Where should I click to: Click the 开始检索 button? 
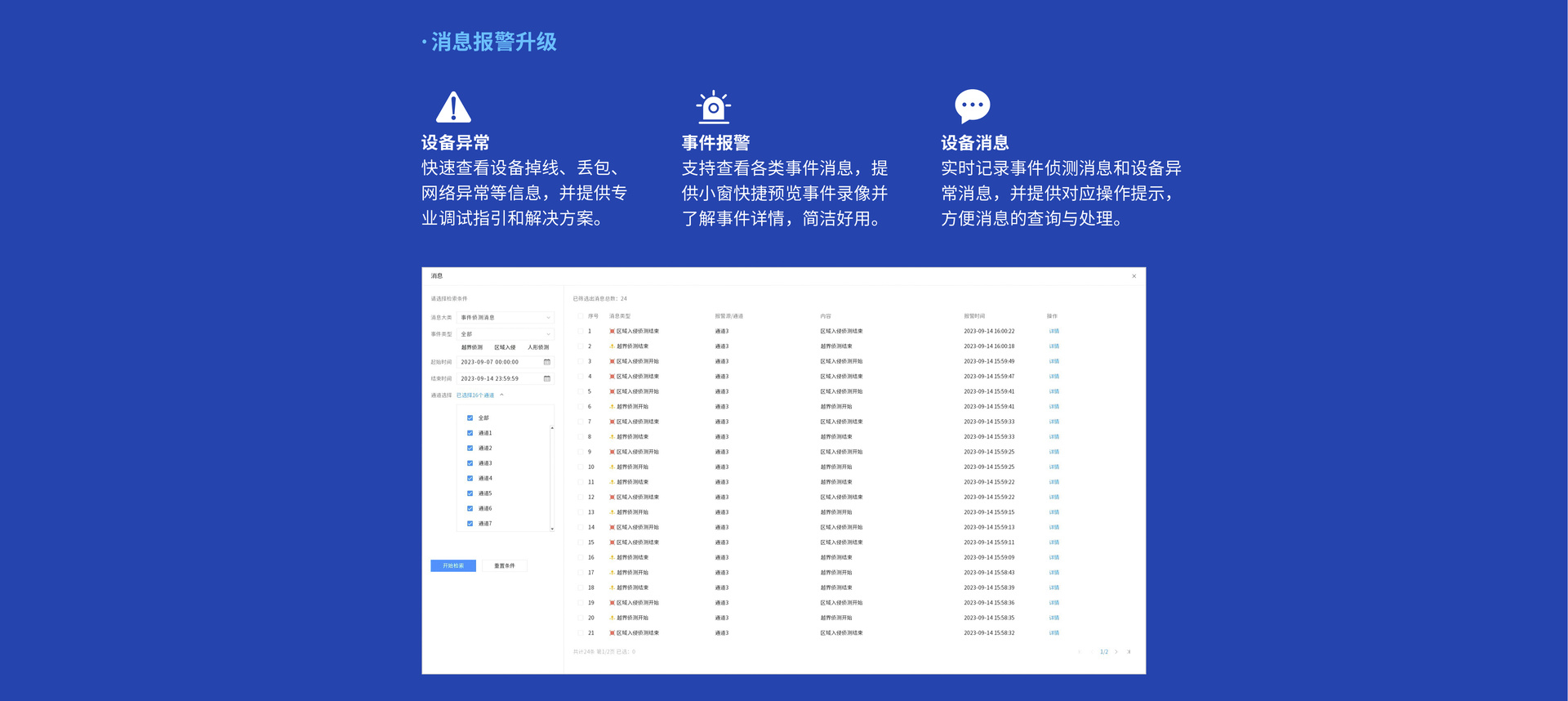pos(453,565)
